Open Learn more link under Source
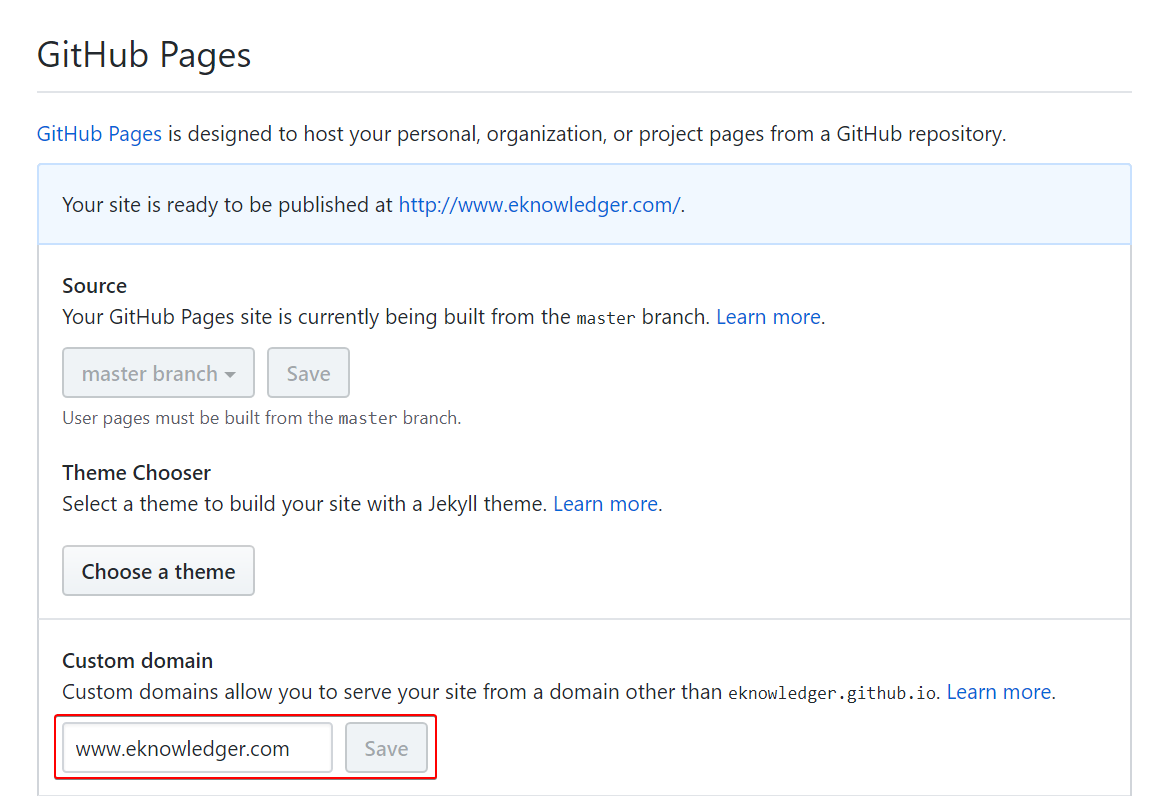Image resolution: width=1154 pixels, height=796 pixels. (768, 317)
